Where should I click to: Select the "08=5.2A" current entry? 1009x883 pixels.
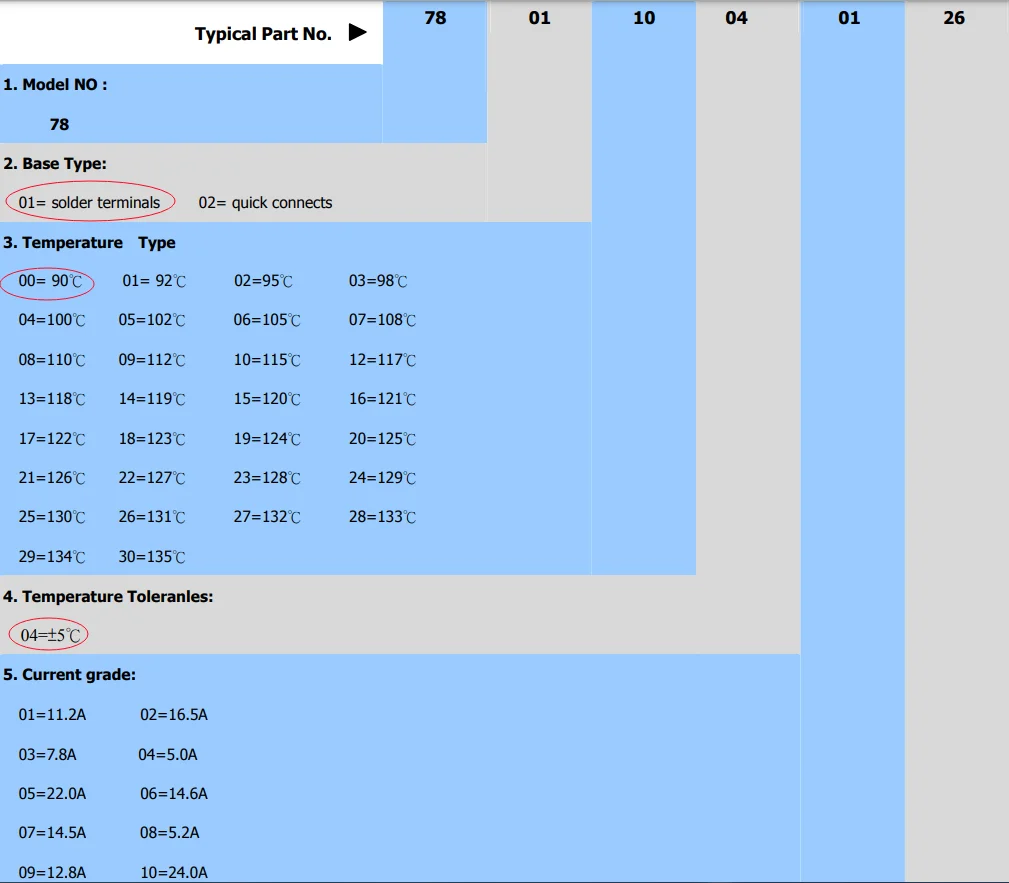click(x=170, y=833)
